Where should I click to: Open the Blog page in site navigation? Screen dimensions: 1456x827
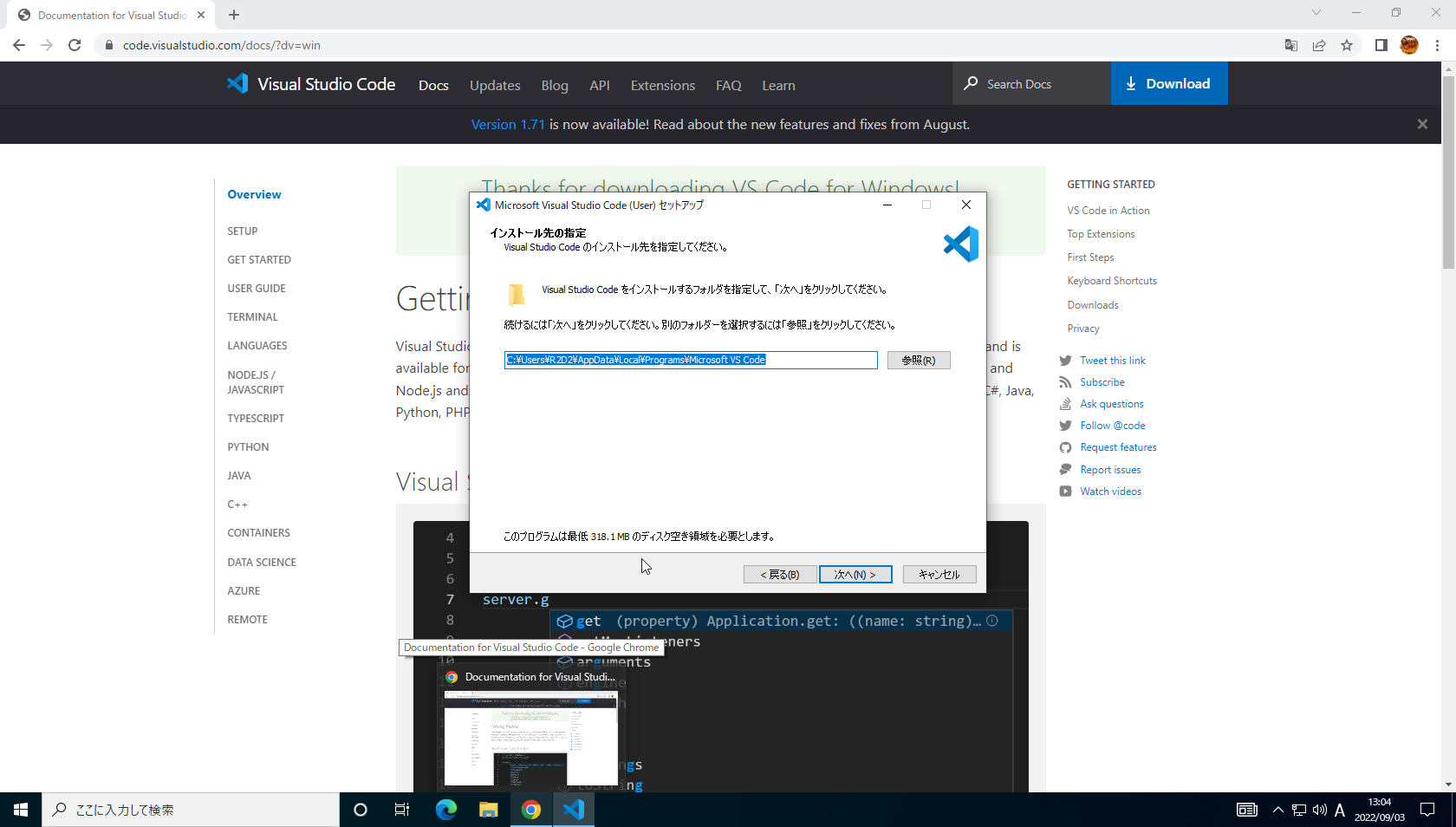click(x=555, y=85)
